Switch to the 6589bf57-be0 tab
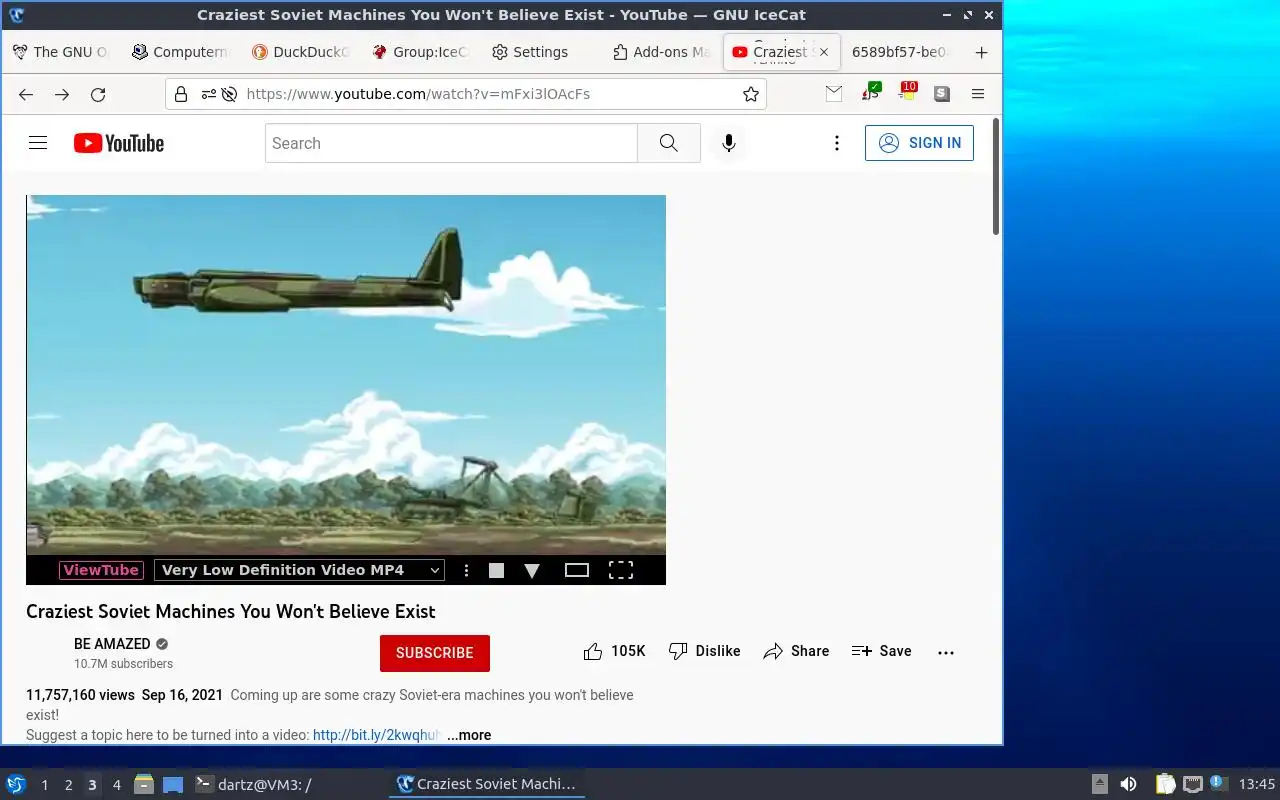The width and height of the screenshot is (1280, 800). (900, 52)
